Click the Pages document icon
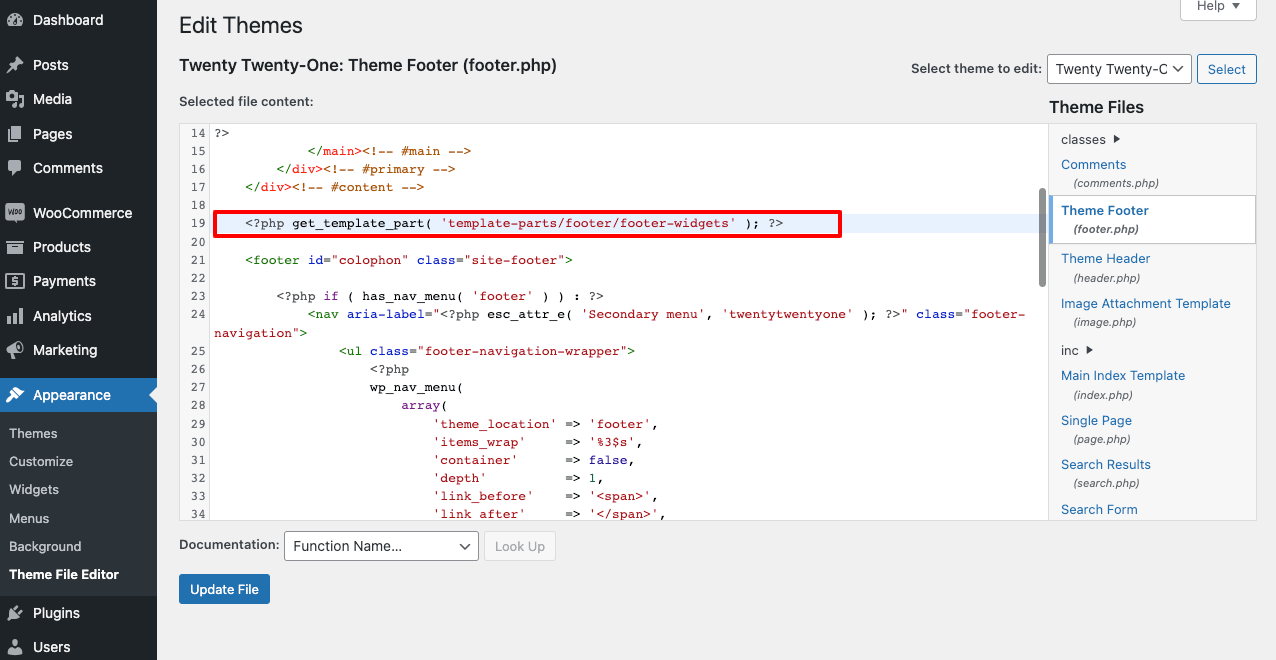The width and height of the screenshot is (1276, 660). (15, 134)
